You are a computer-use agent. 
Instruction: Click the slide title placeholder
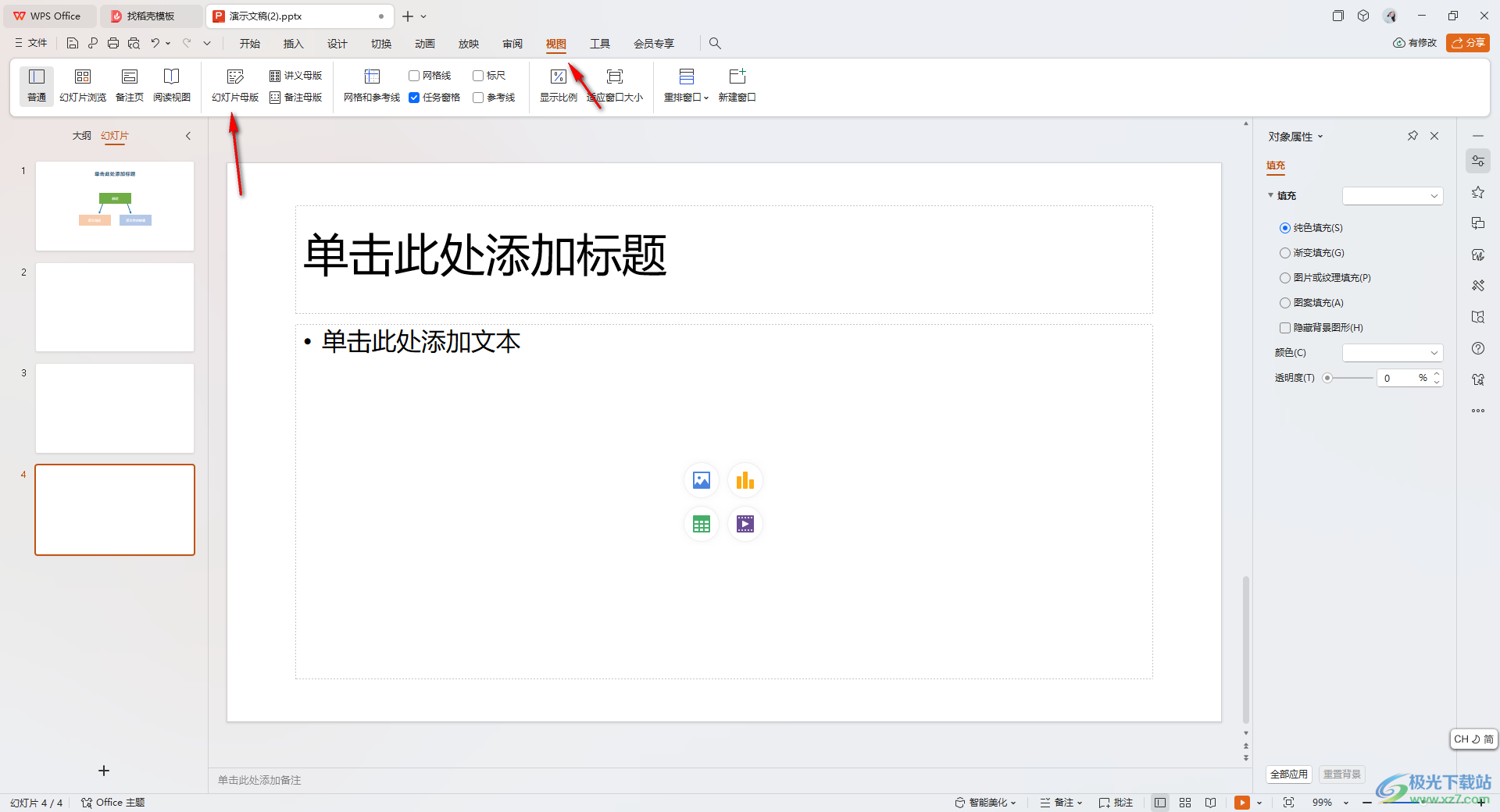pyautogui.click(x=724, y=259)
